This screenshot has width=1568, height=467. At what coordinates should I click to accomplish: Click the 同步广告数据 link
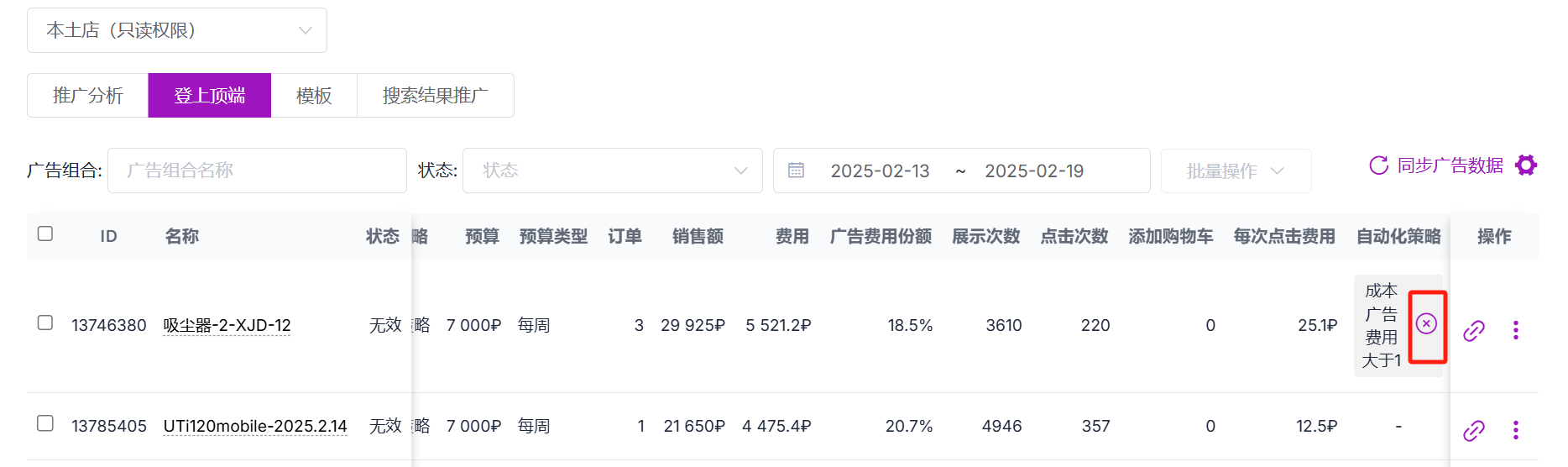coord(1450,165)
